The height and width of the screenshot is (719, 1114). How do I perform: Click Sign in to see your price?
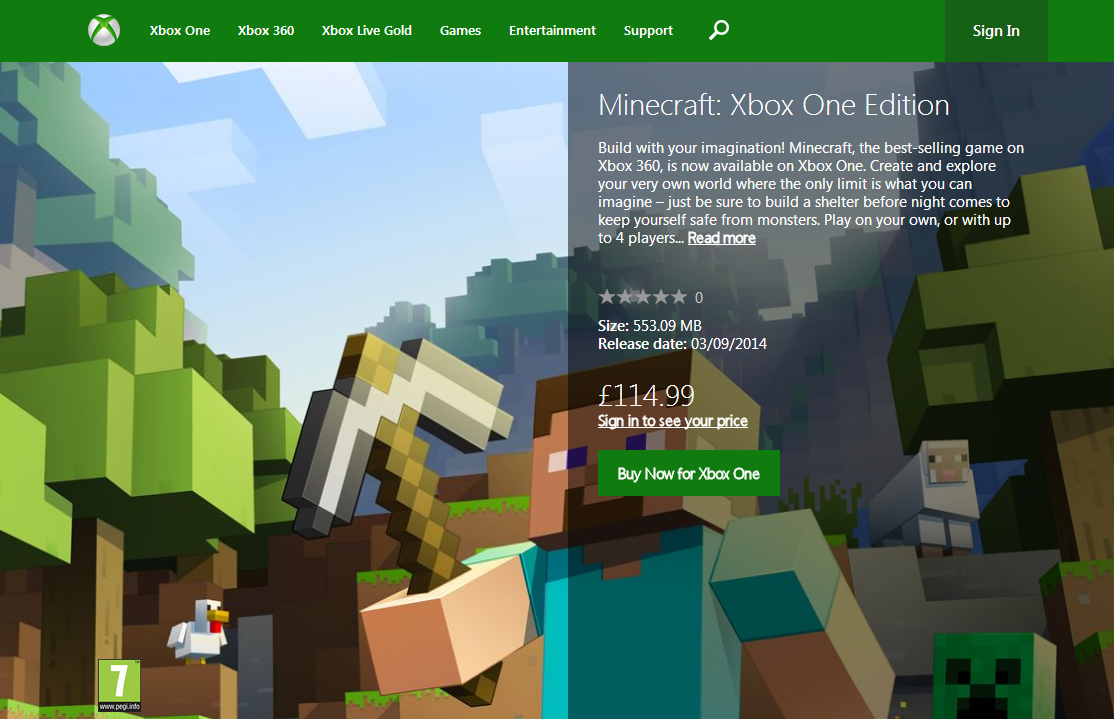pos(672,421)
